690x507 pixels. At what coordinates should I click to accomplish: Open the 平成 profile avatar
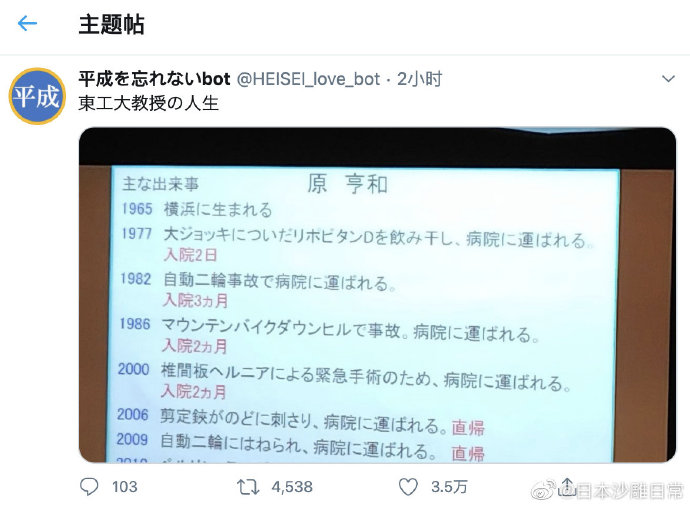click(37, 96)
